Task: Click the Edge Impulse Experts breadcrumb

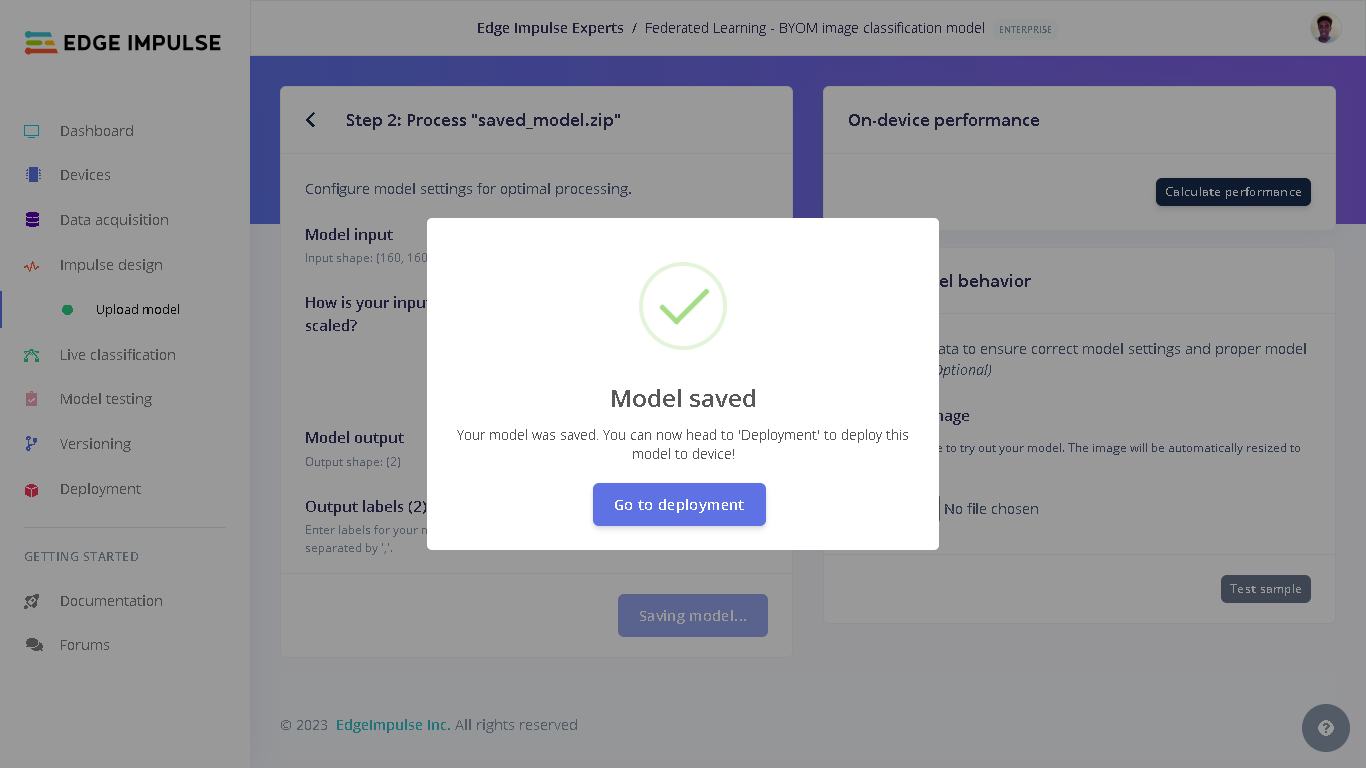Action: (550, 28)
